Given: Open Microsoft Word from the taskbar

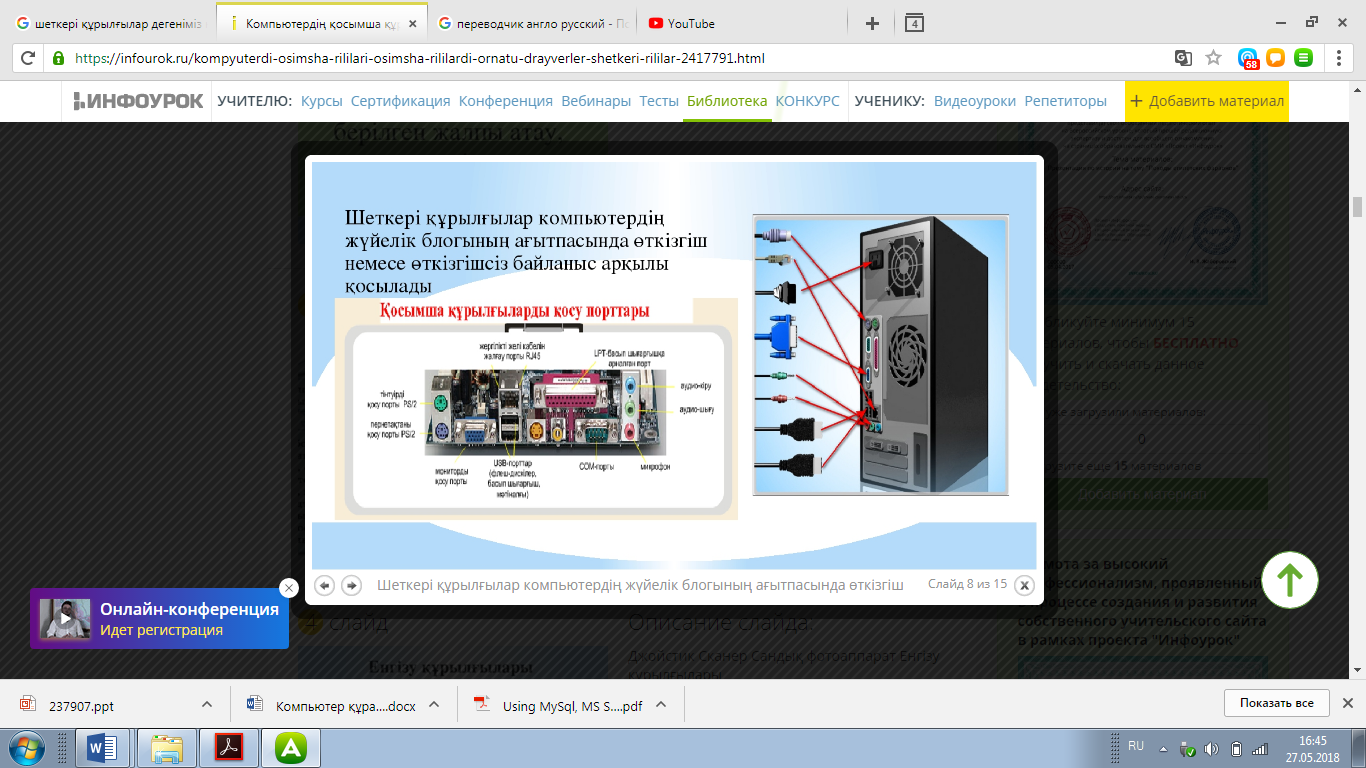Looking at the screenshot, I should [x=103, y=747].
